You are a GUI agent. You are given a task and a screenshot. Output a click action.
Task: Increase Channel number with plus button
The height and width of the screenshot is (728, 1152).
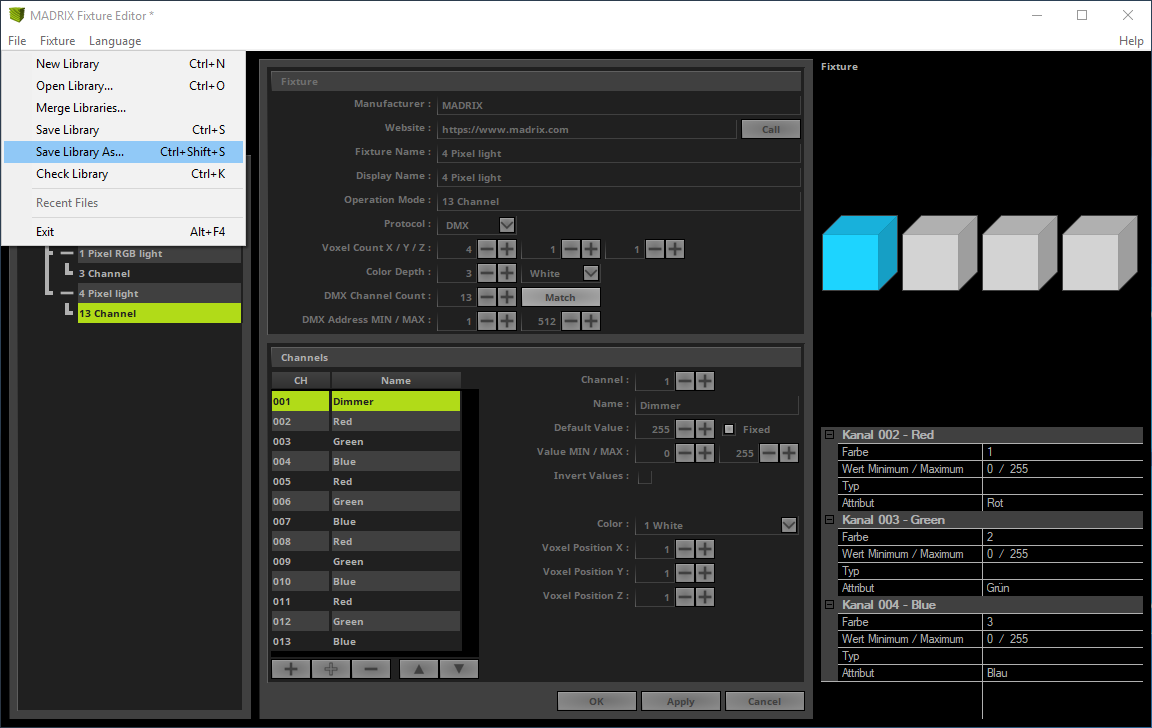click(705, 381)
